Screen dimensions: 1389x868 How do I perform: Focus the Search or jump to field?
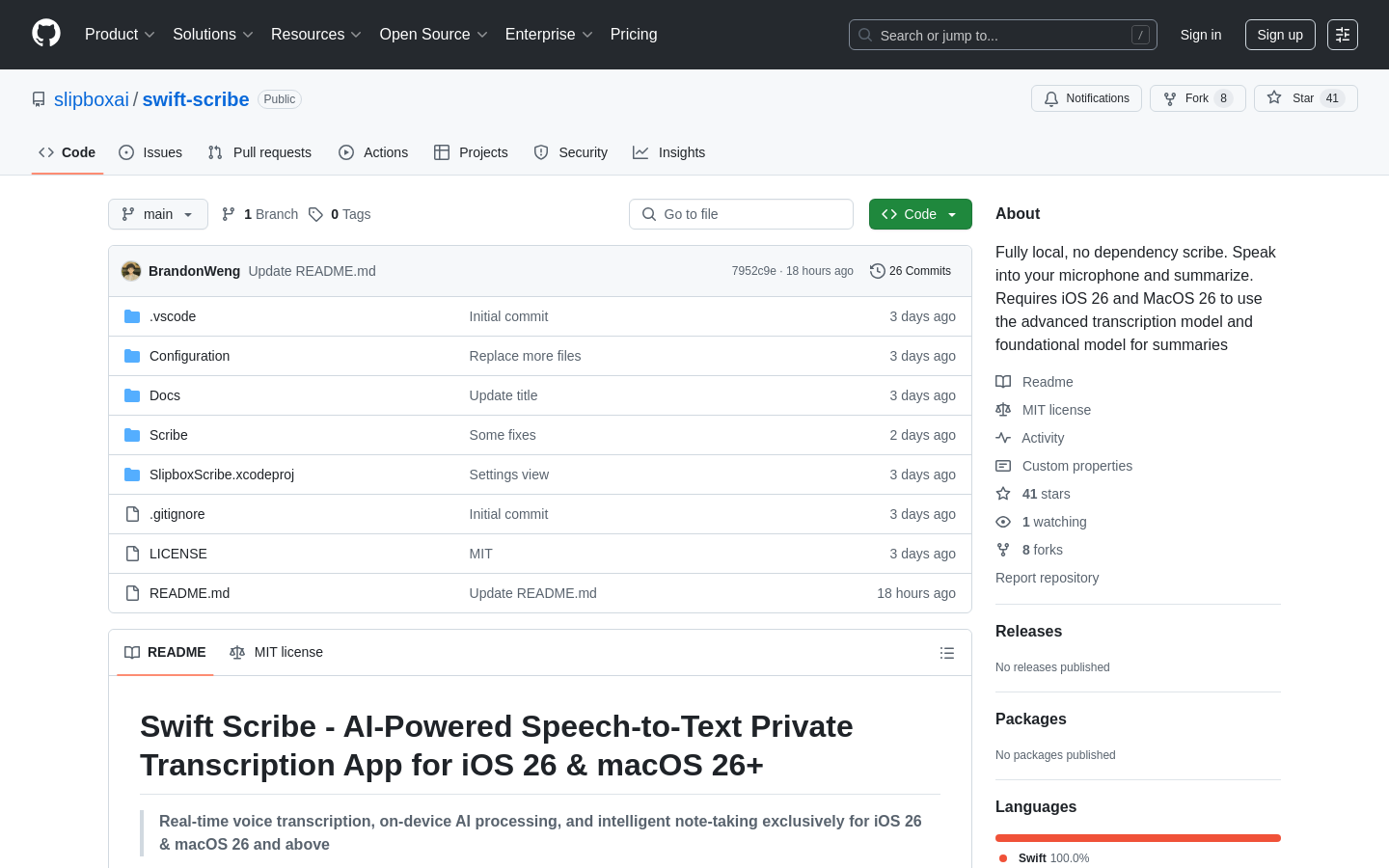(x=1003, y=35)
